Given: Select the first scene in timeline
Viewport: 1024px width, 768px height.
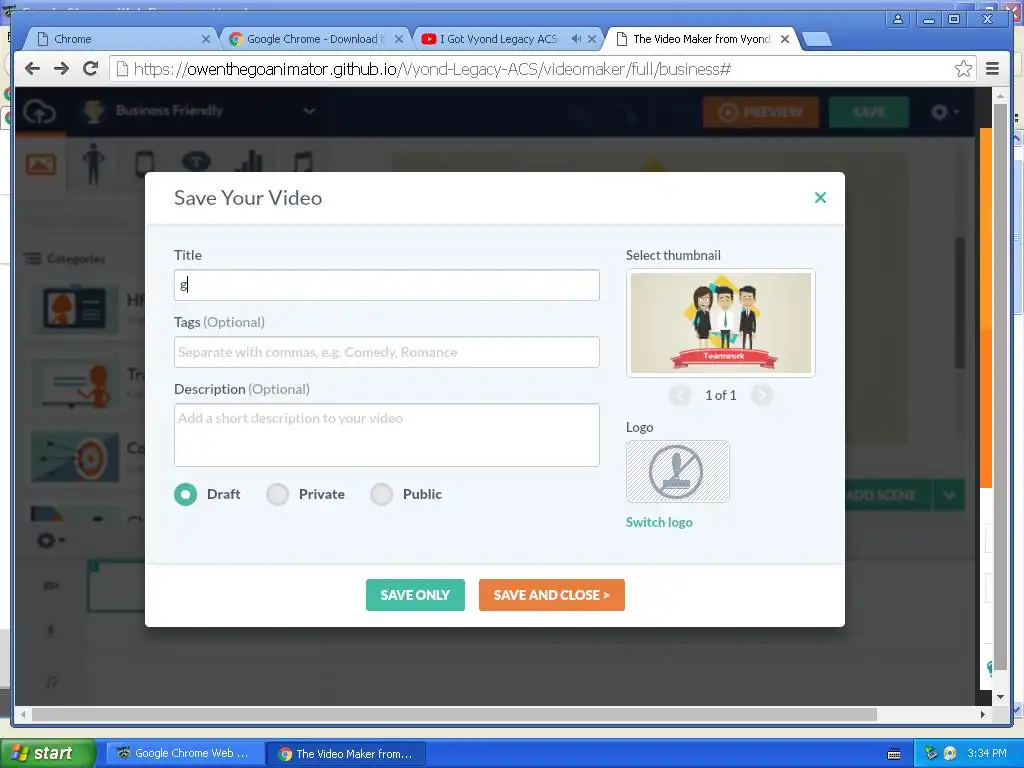Looking at the screenshot, I should pos(116,586).
